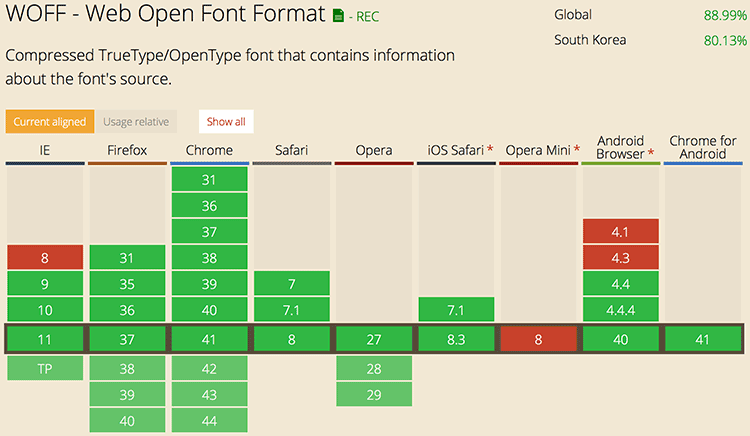Click the red asterisk next to iOS Safari

[490, 149]
